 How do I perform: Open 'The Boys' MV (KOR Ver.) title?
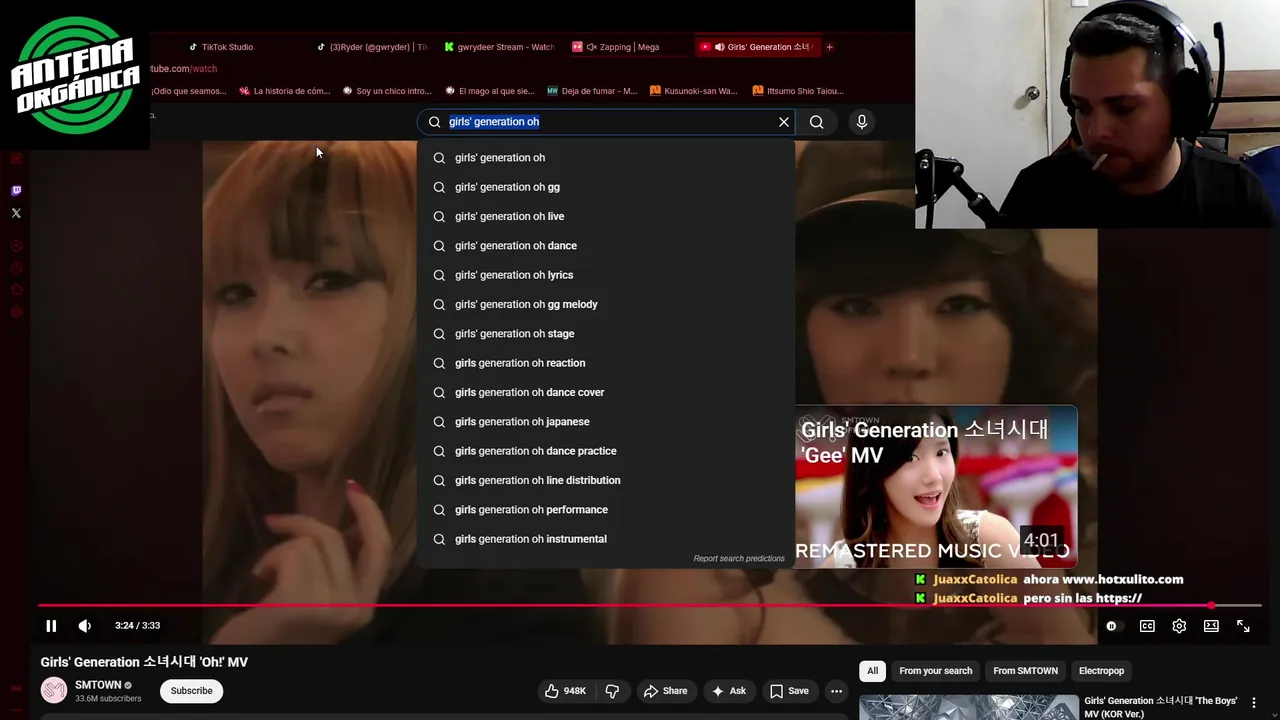1160,707
